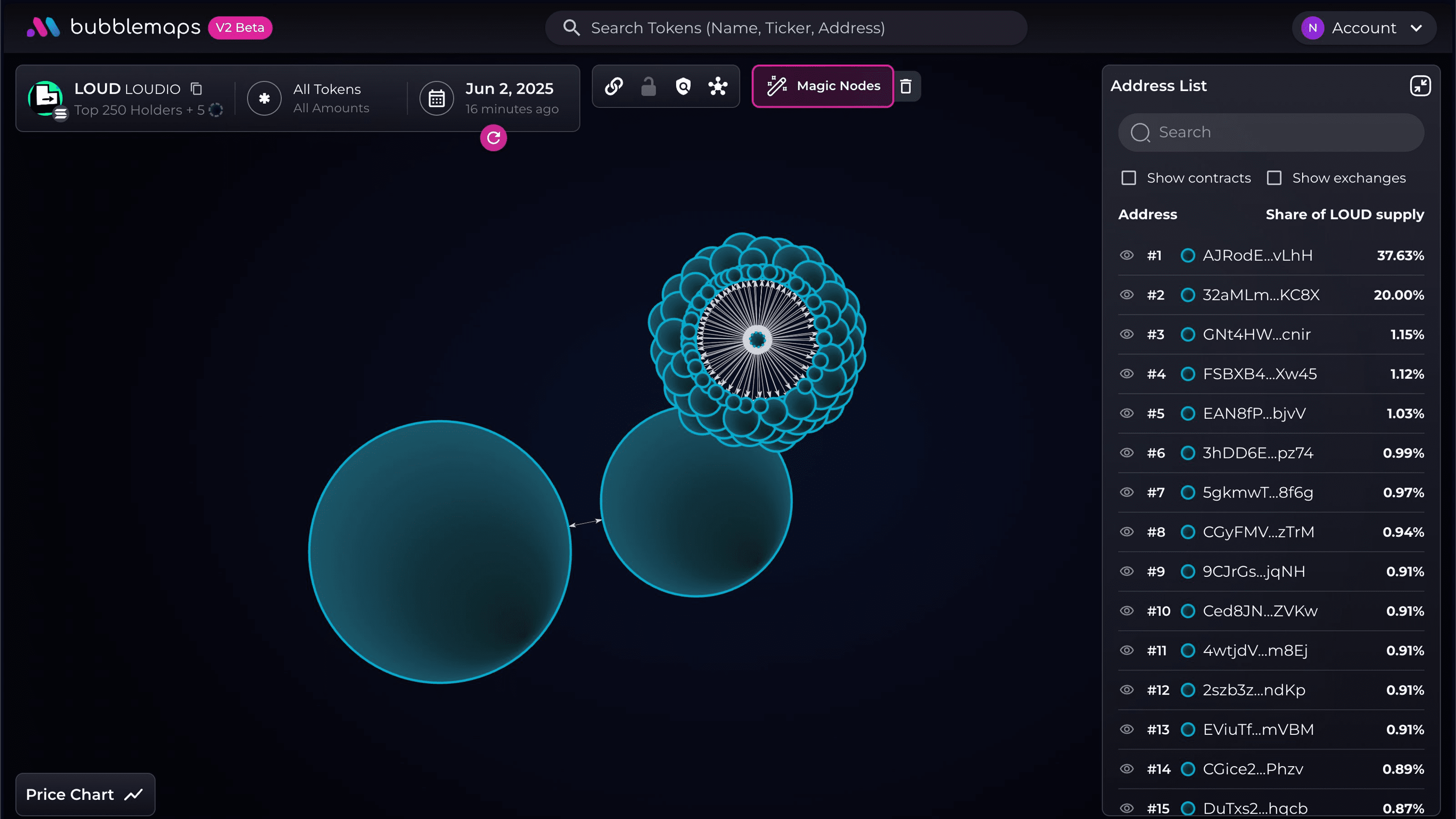Collapse the Address List panel icon
The image size is (1456, 819).
tap(1420, 86)
